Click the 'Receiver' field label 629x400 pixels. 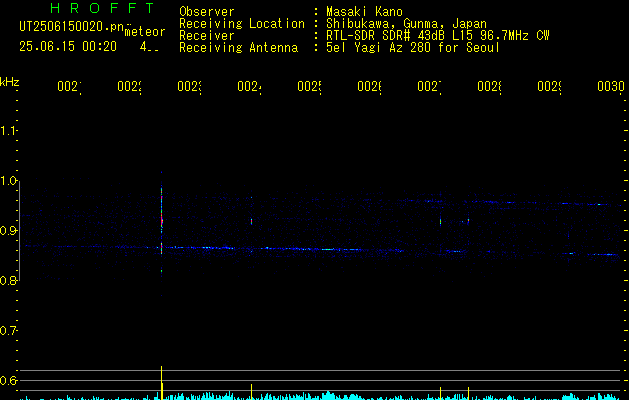pyautogui.click(x=207, y=36)
